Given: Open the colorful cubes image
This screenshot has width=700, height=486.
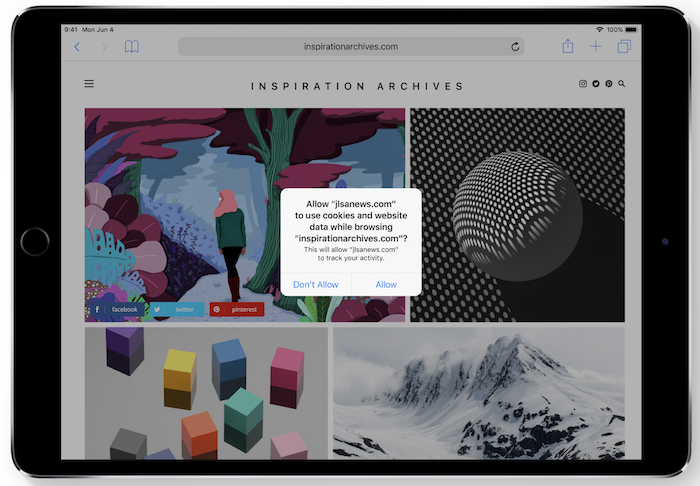Looking at the screenshot, I should [x=204, y=393].
